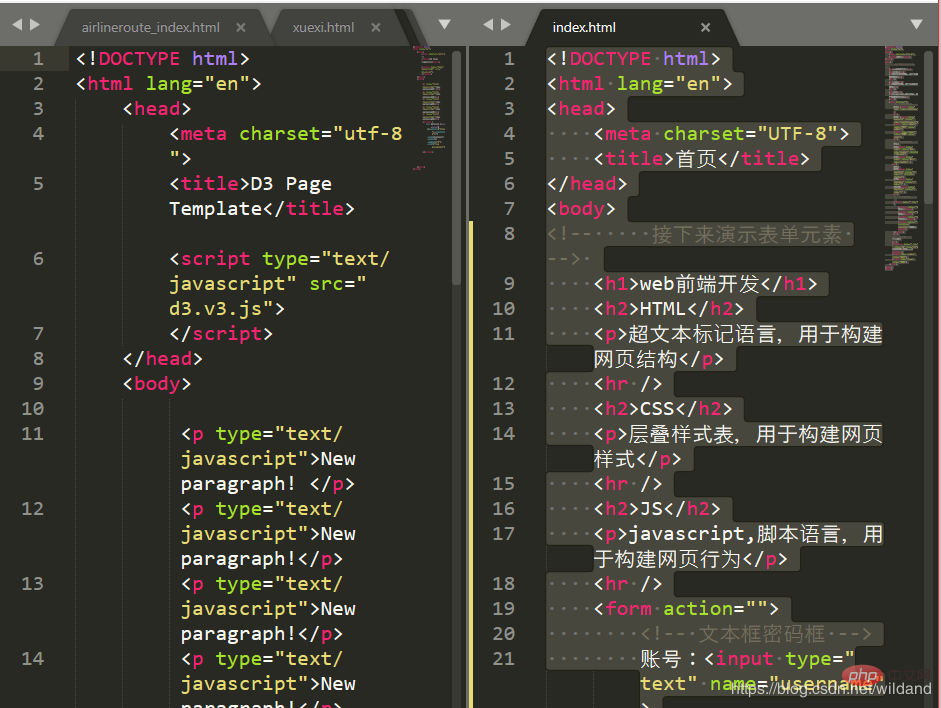Image resolution: width=941 pixels, height=708 pixels.
Task: Close the xuexi.html tab
Action: click(376, 28)
